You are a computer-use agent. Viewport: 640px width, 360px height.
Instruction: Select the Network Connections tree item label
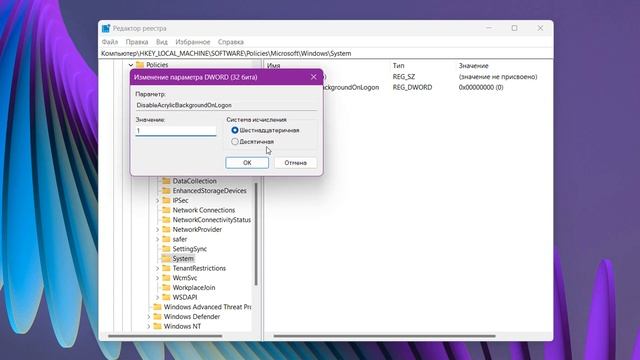pyautogui.click(x=204, y=210)
